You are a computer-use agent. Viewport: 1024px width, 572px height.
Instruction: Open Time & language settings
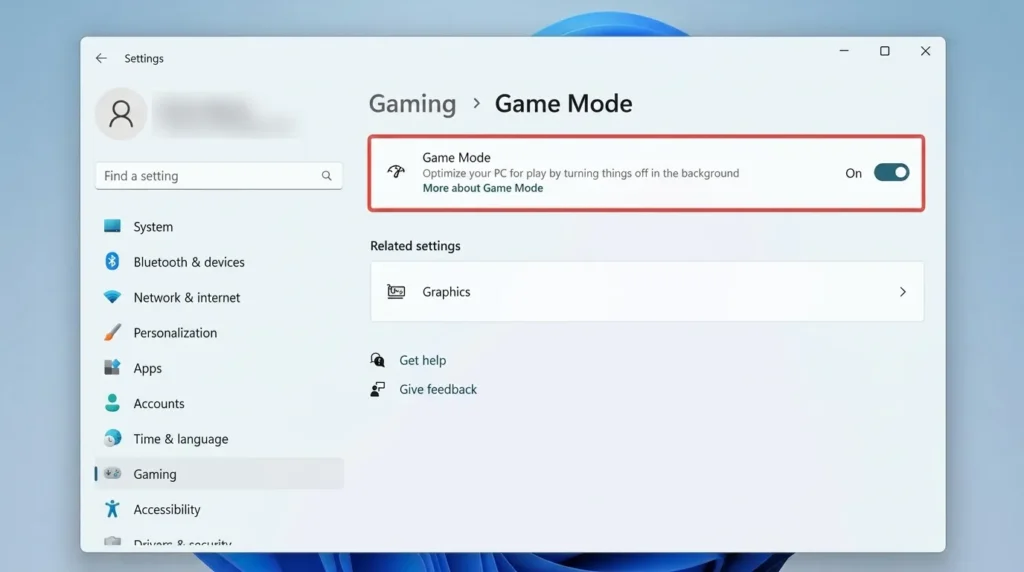pos(219,438)
